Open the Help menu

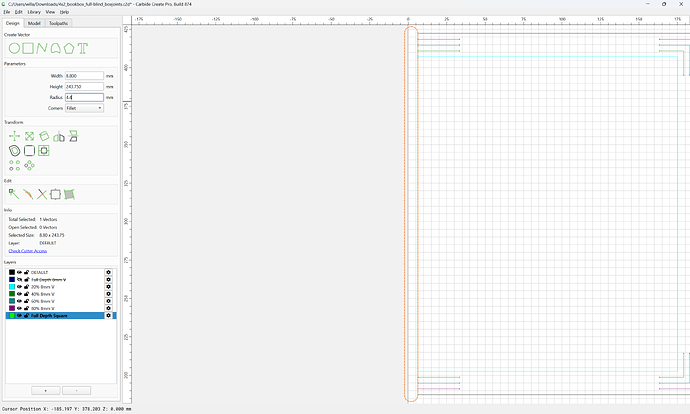64,12
